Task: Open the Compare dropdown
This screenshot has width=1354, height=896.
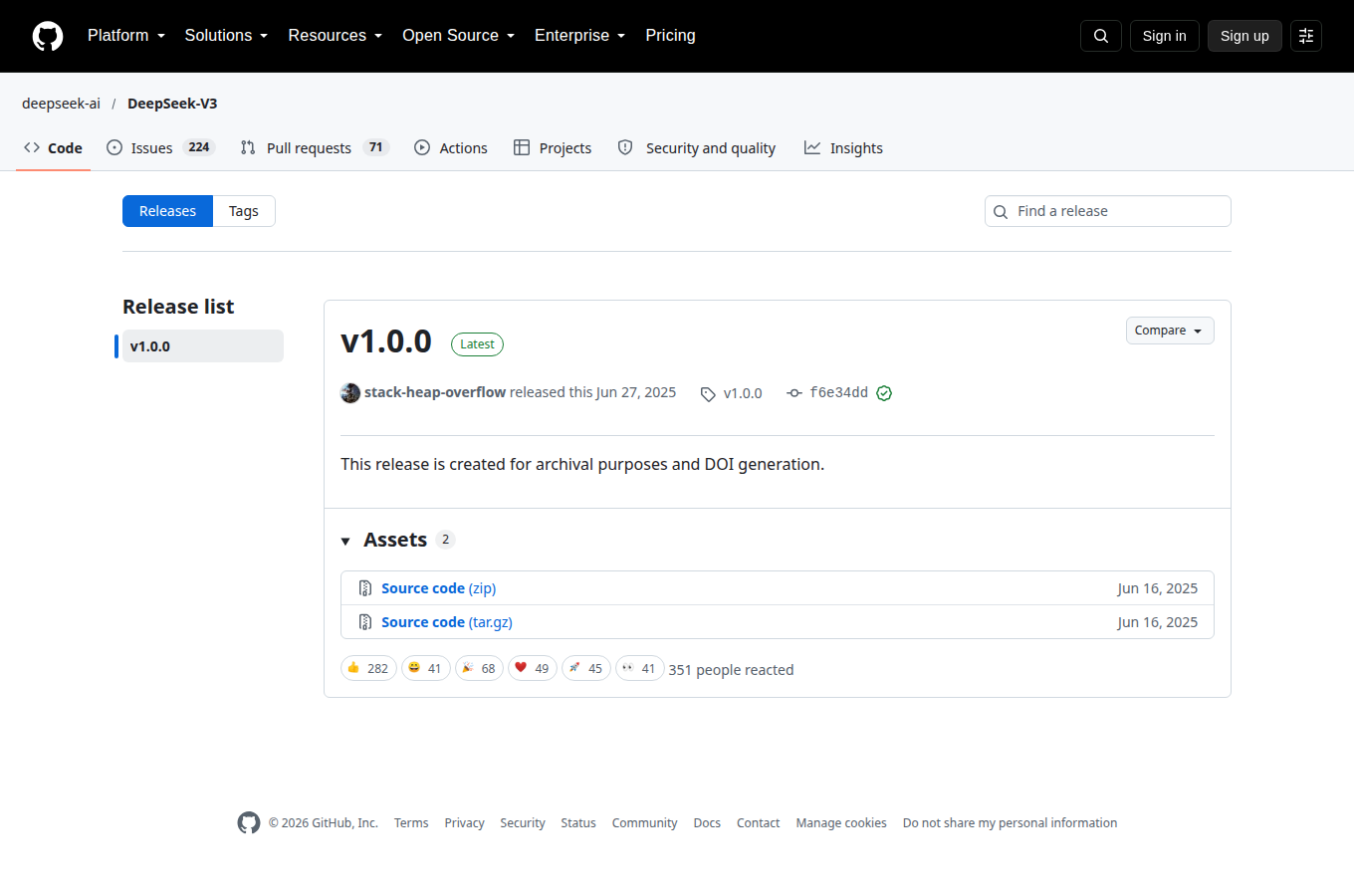Action: (1170, 331)
